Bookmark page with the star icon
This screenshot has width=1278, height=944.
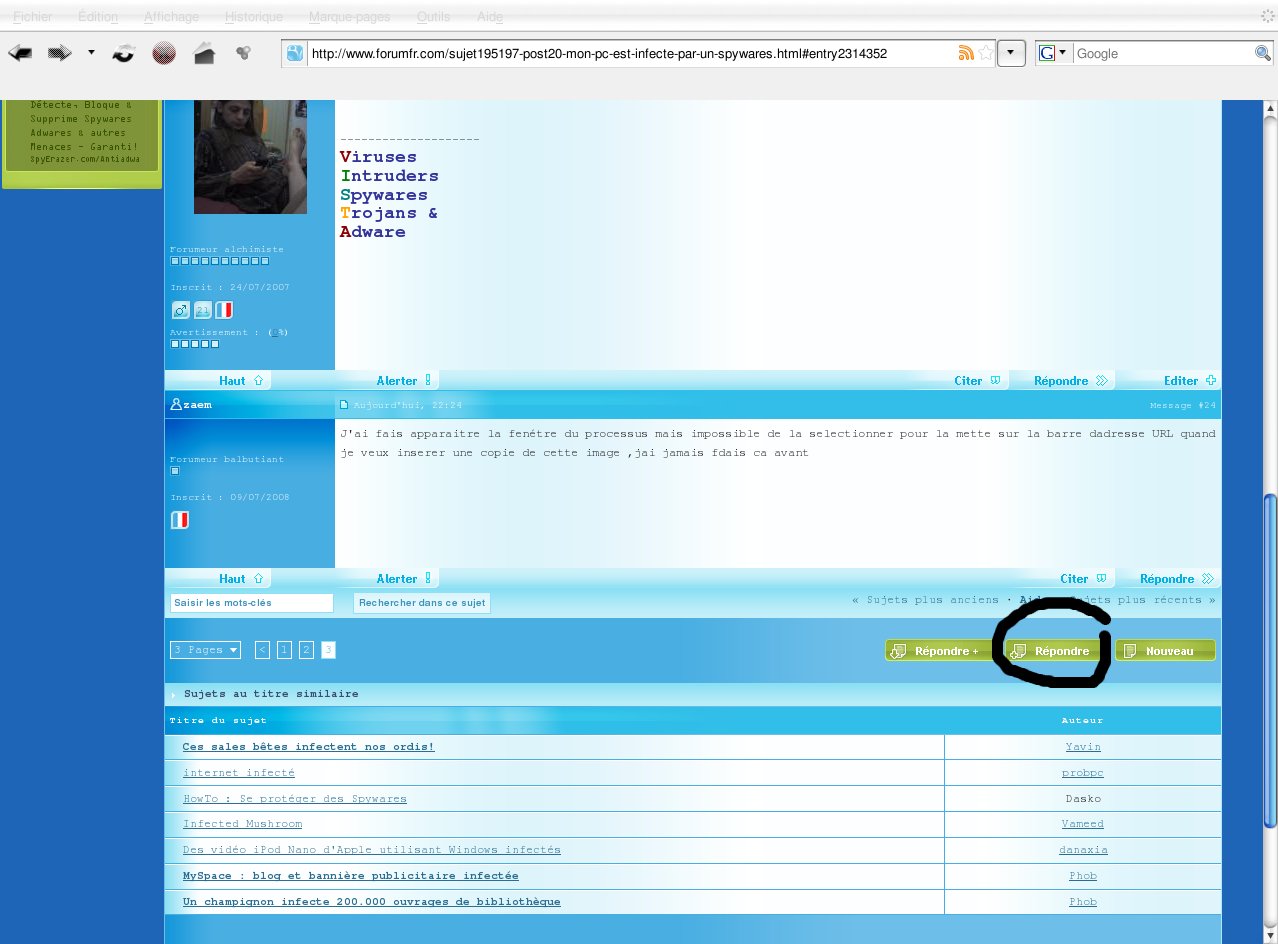[x=986, y=54]
